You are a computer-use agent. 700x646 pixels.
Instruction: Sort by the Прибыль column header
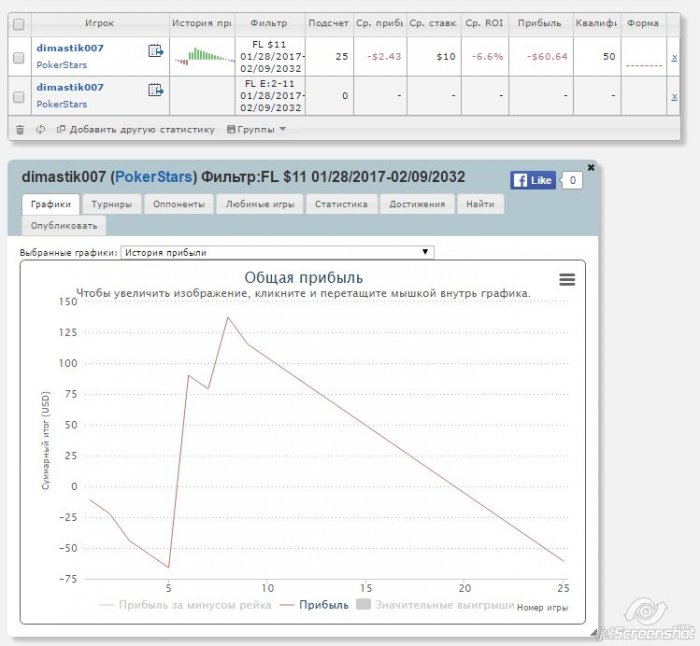(539, 23)
